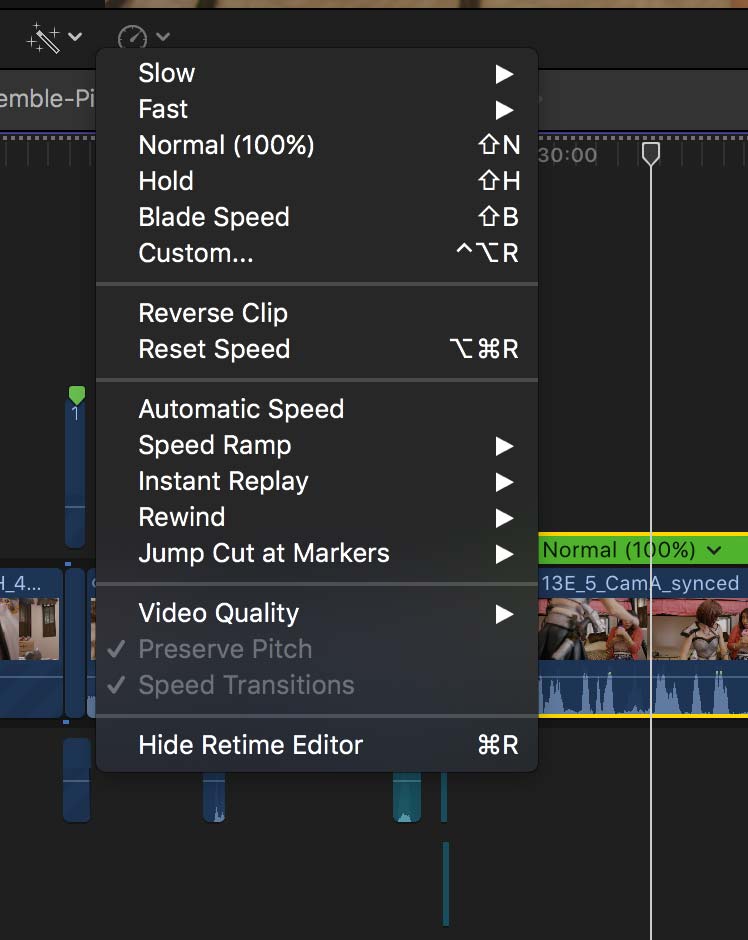Click the retime speedometer icon
Screen dimensions: 748x940
point(132,37)
